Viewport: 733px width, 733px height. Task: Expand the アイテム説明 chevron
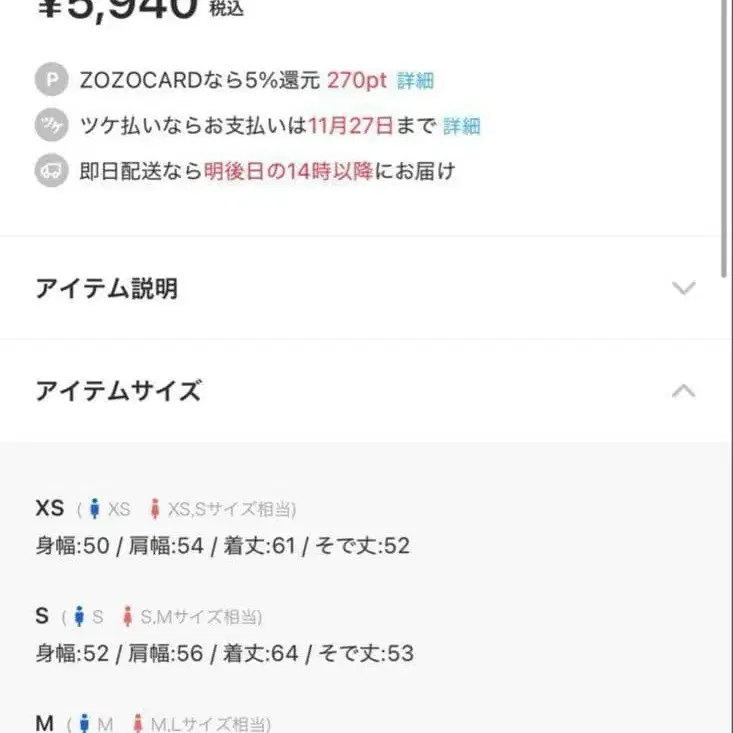684,289
